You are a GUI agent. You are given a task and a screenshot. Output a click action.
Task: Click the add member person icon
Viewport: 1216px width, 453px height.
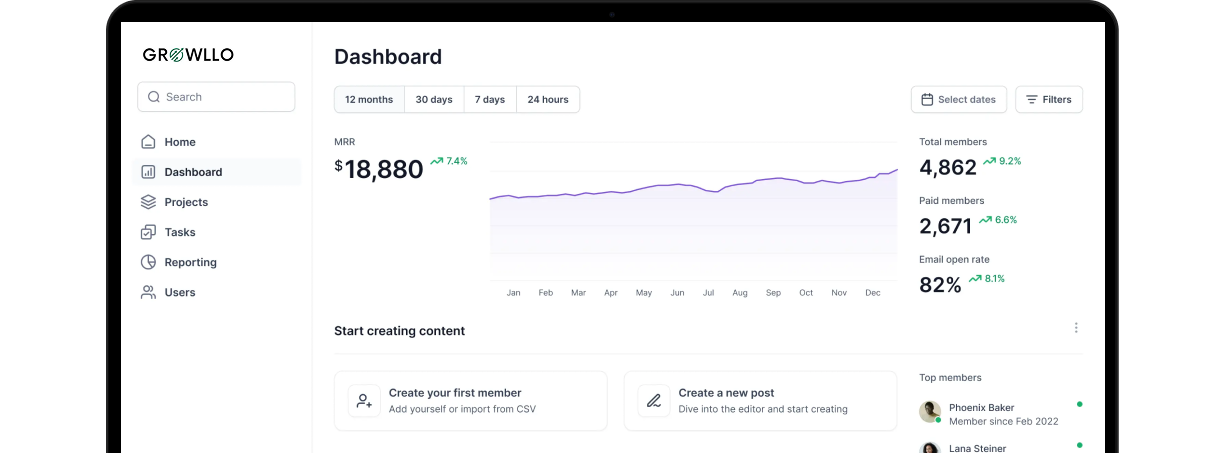click(364, 401)
